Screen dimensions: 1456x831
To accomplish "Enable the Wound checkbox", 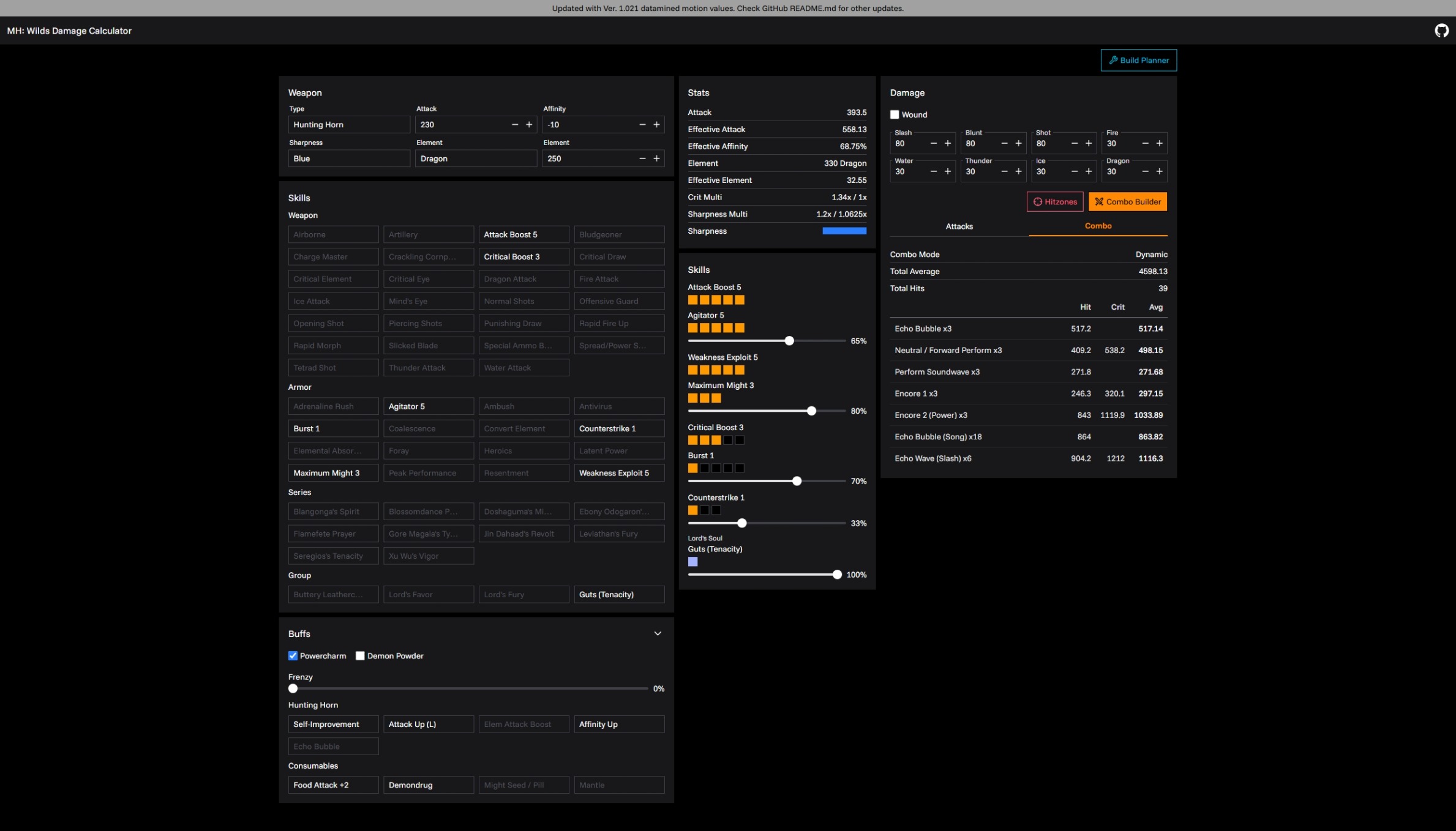I will pyautogui.click(x=895, y=114).
